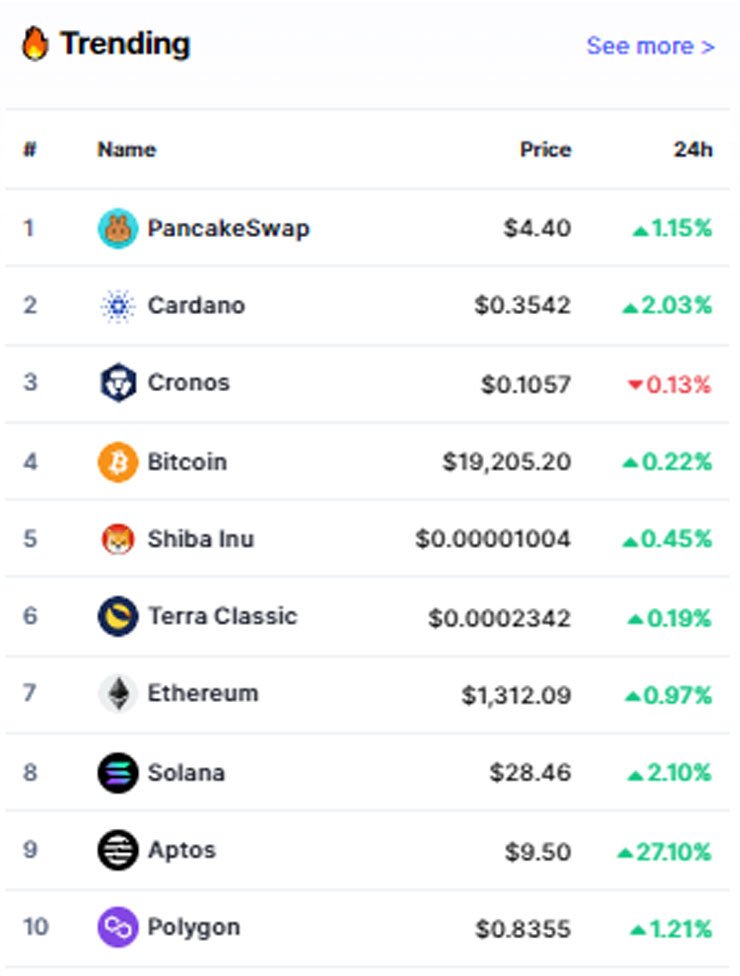The height and width of the screenshot is (976, 740).
Task: Open the See more link
Action: [x=650, y=46]
